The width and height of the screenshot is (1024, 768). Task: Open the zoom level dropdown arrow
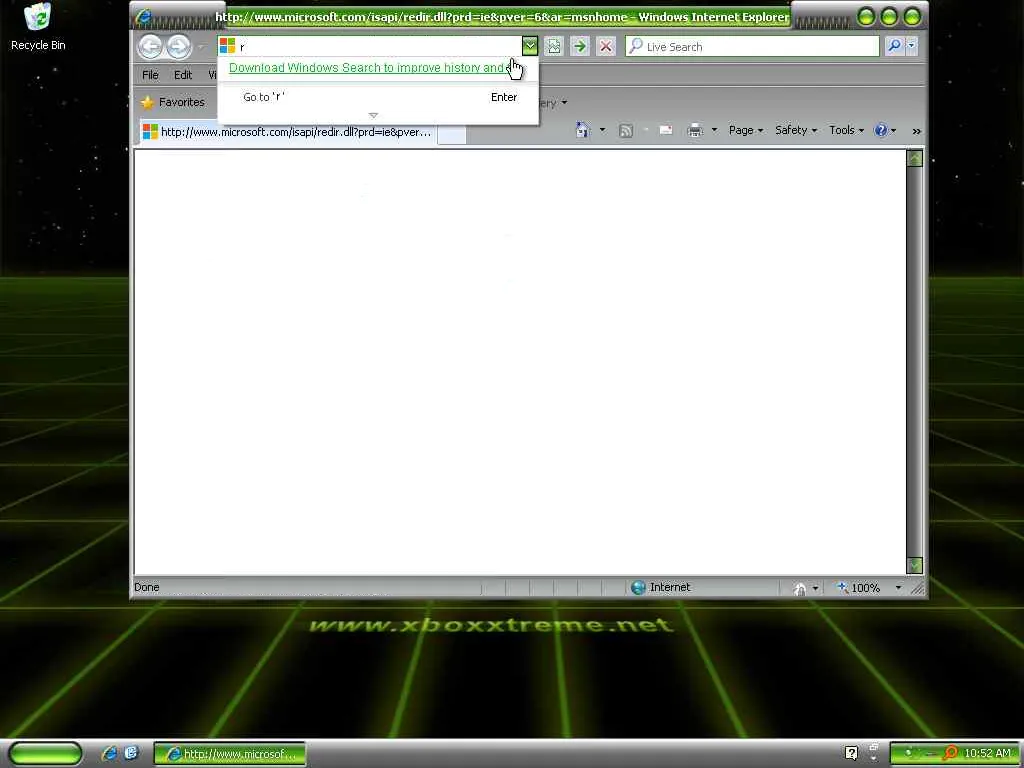pyautogui.click(x=898, y=588)
